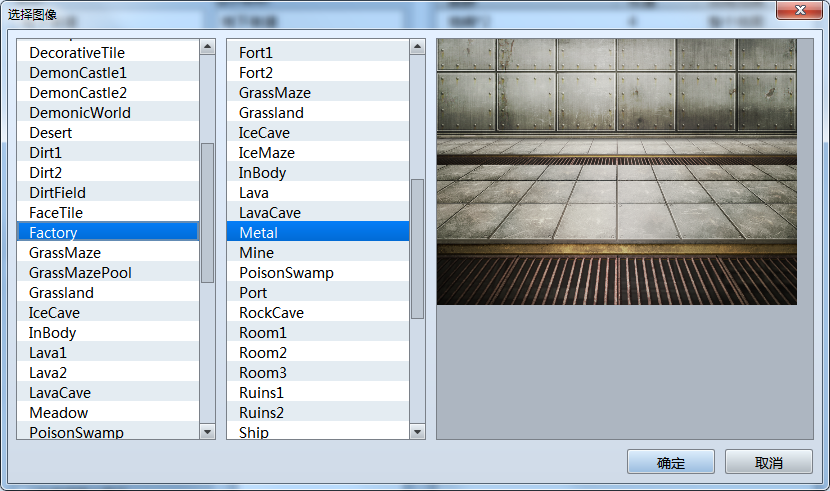Choose InBody in right list
The image size is (830, 491).
point(318,173)
